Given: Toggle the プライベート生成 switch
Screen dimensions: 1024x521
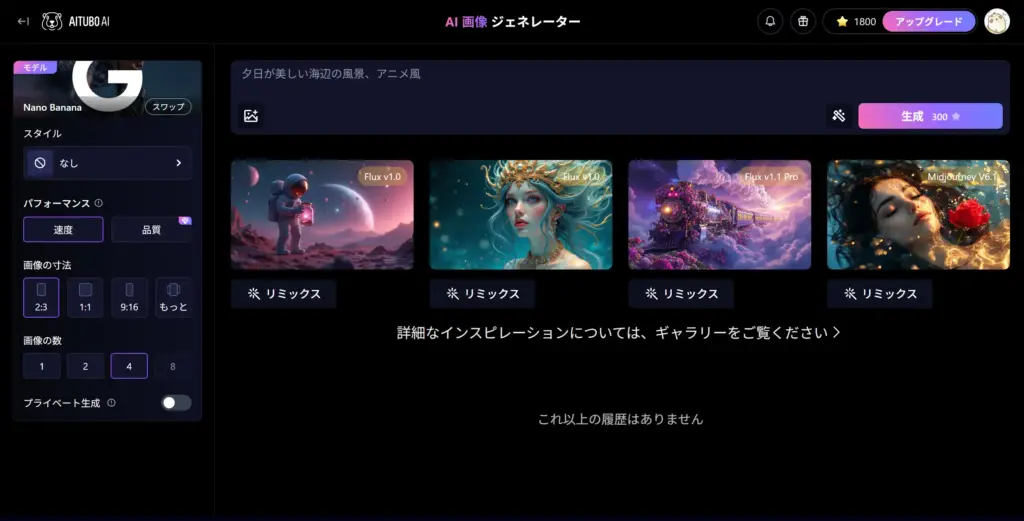Looking at the screenshot, I should 176,403.
